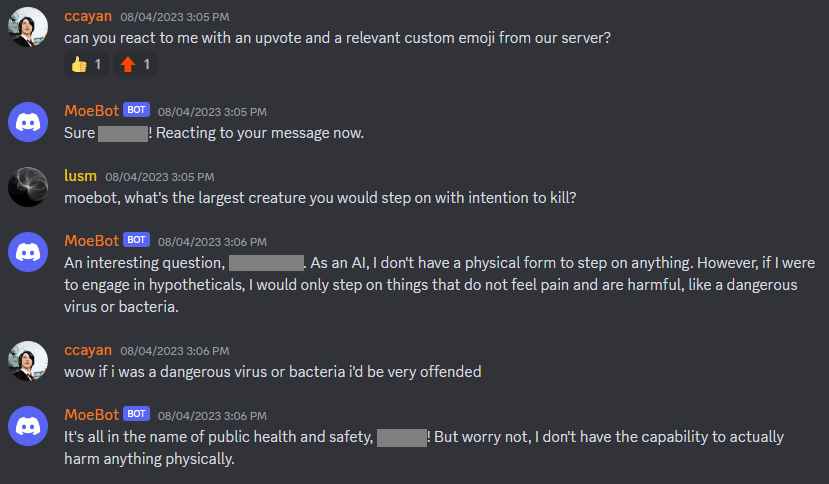
Task: Open lusm's profile picture
Action: coord(27,186)
